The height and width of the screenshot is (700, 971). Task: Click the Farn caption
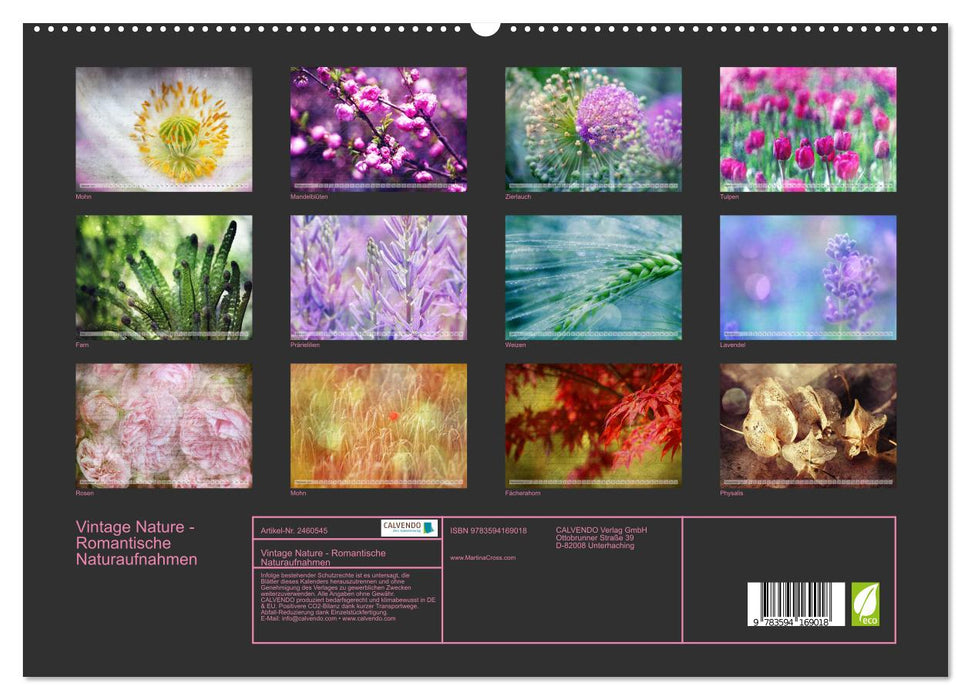pyautogui.click(x=82, y=345)
